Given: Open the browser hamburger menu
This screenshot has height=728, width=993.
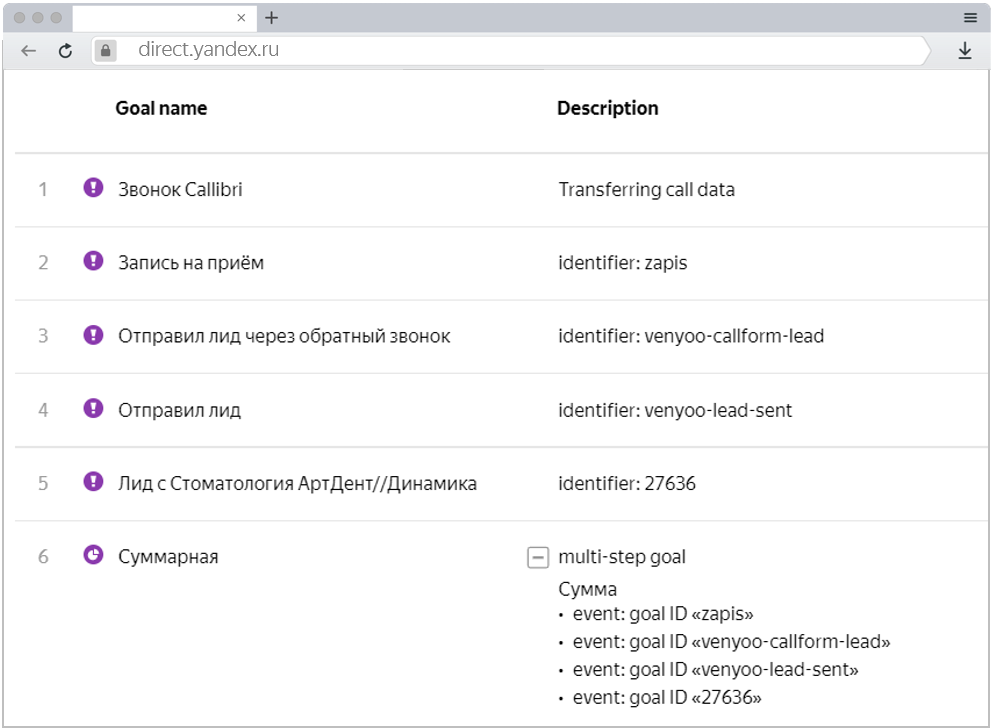Looking at the screenshot, I should tap(970, 18).
